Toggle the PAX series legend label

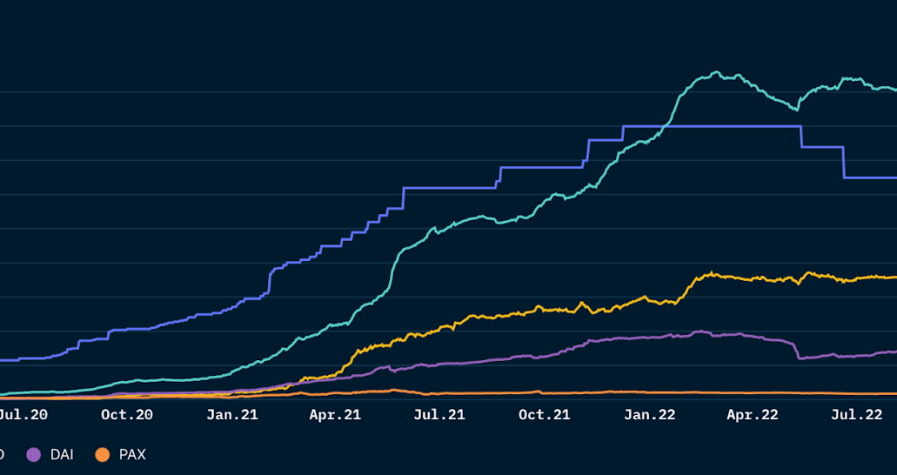(132, 455)
